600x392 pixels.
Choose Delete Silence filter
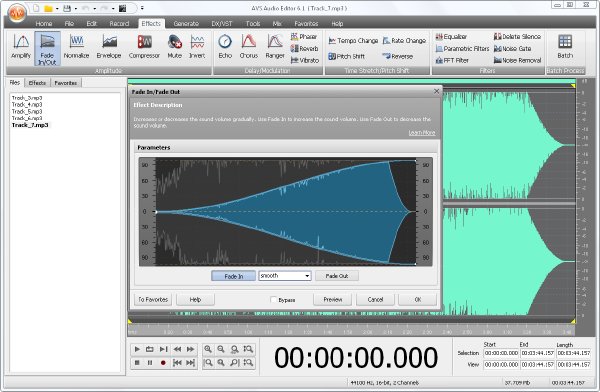point(517,37)
